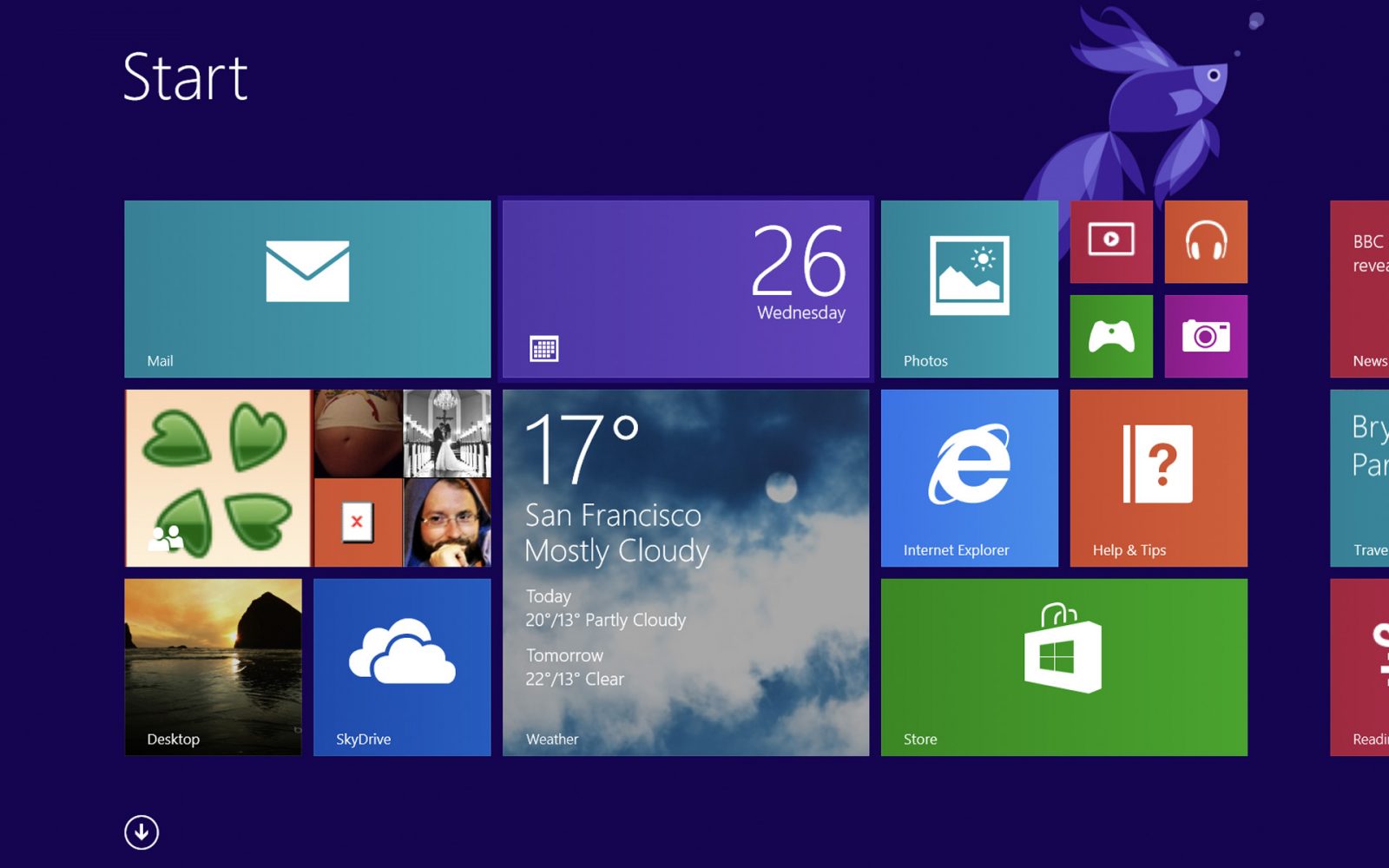Click the wedding photo in People tile
The height and width of the screenshot is (868, 1389).
[x=447, y=433]
